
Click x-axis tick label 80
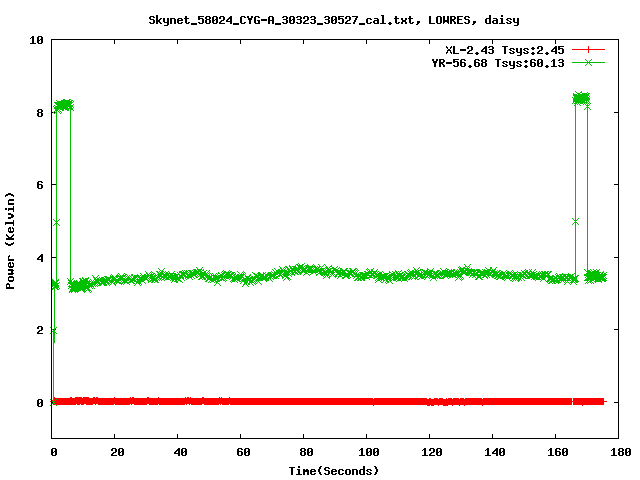(x=306, y=452)
